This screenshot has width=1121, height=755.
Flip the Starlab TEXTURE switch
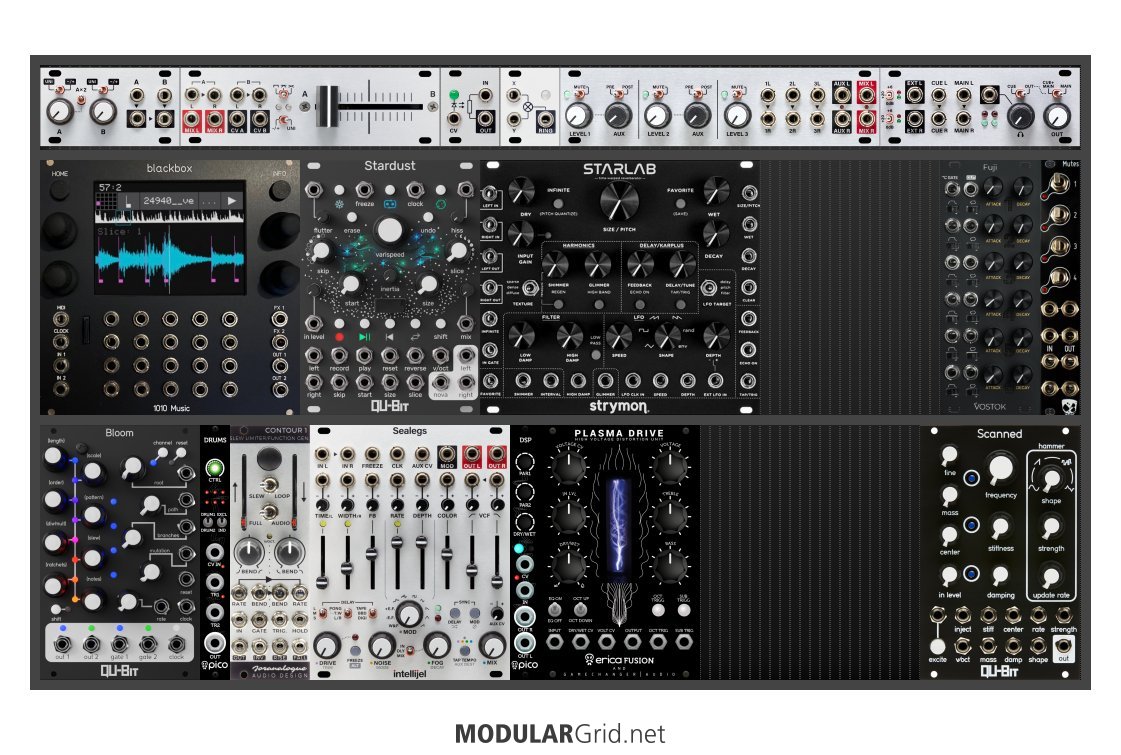[x=530, y=287]
